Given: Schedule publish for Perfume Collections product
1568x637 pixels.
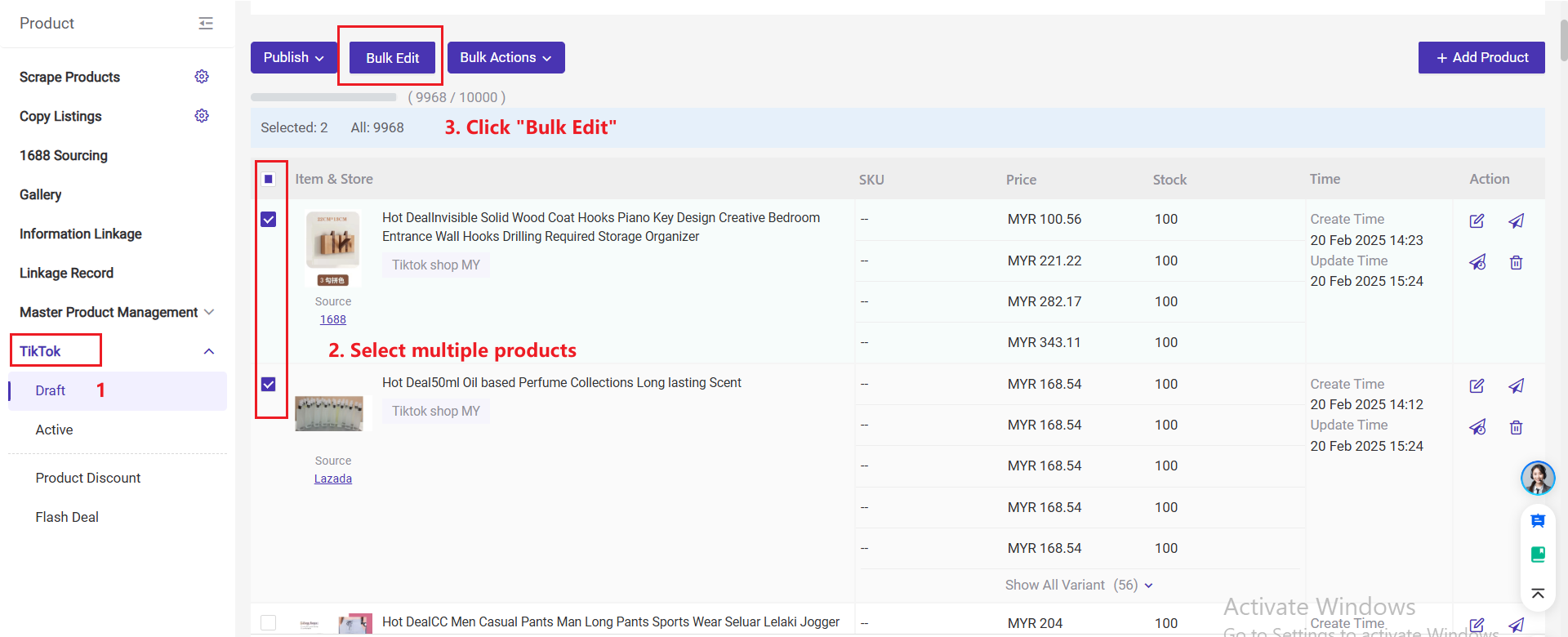Looking at the screenshot, I should (1477, 427).
